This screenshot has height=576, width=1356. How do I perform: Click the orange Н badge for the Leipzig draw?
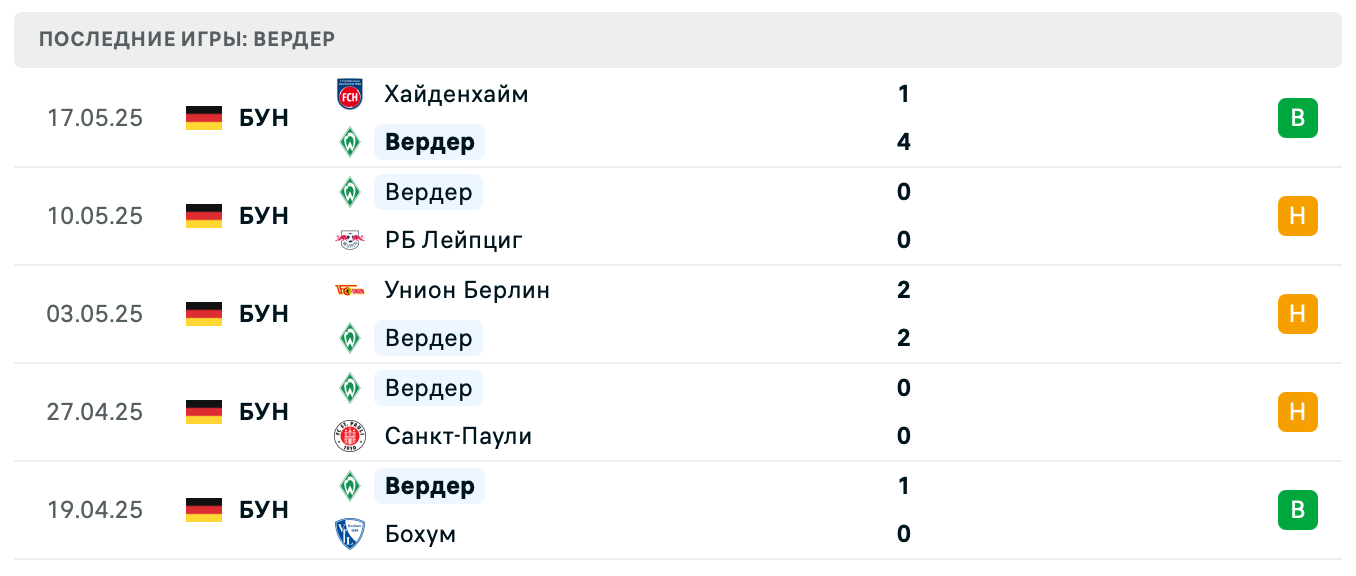point(1298,215)
